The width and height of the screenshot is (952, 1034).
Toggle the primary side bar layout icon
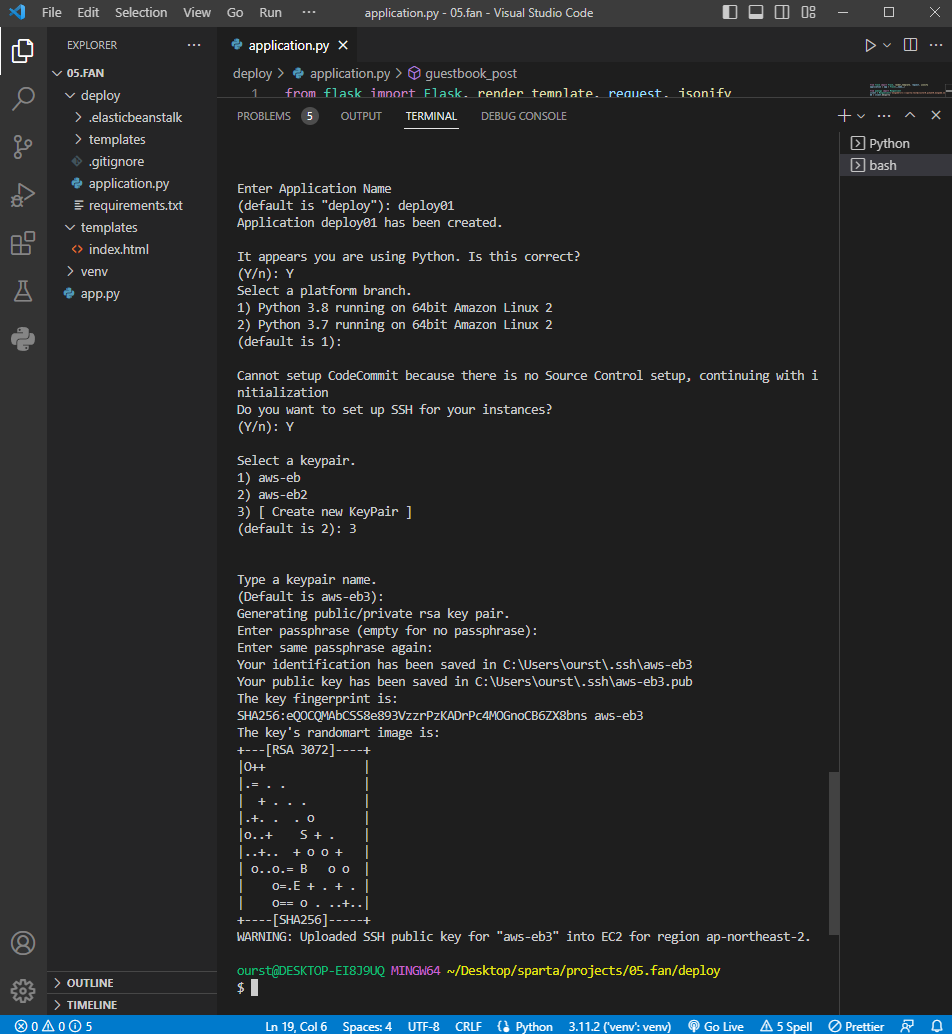click(730, 13)
